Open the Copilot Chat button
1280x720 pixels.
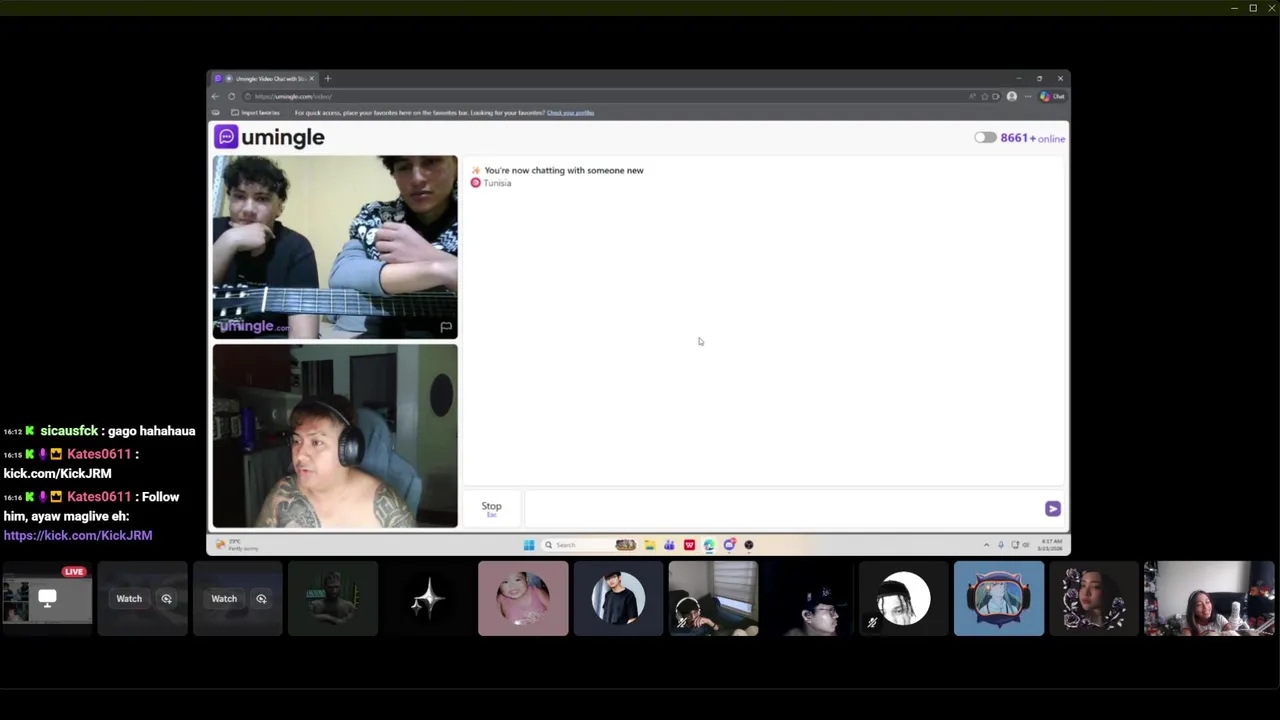[x=1052, y=96]
